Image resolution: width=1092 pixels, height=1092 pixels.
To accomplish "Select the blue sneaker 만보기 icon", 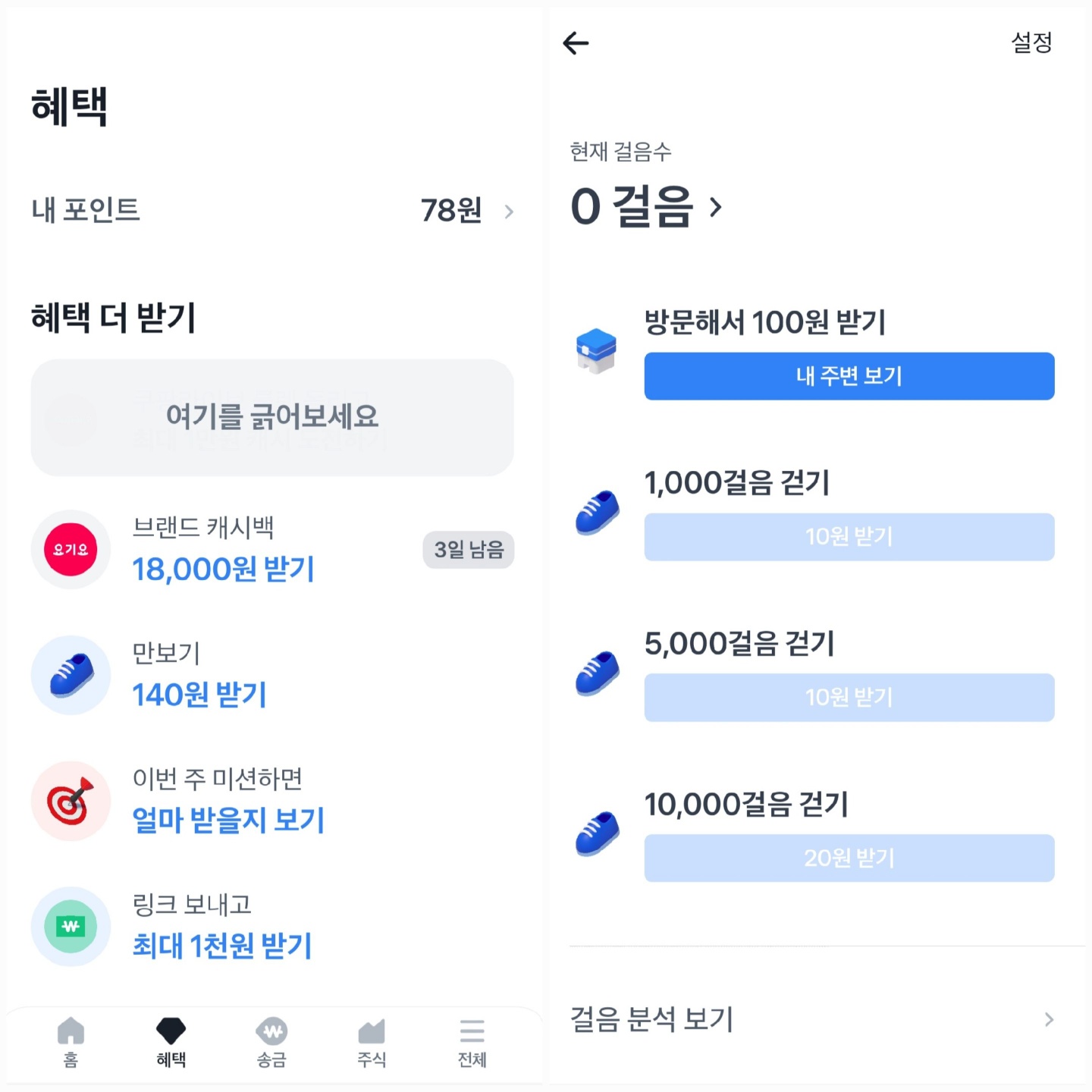I will click(x=71, y=674).
